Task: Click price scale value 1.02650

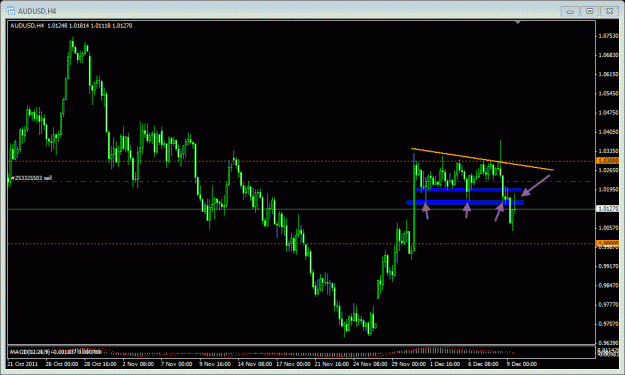Action: point(608,170)
